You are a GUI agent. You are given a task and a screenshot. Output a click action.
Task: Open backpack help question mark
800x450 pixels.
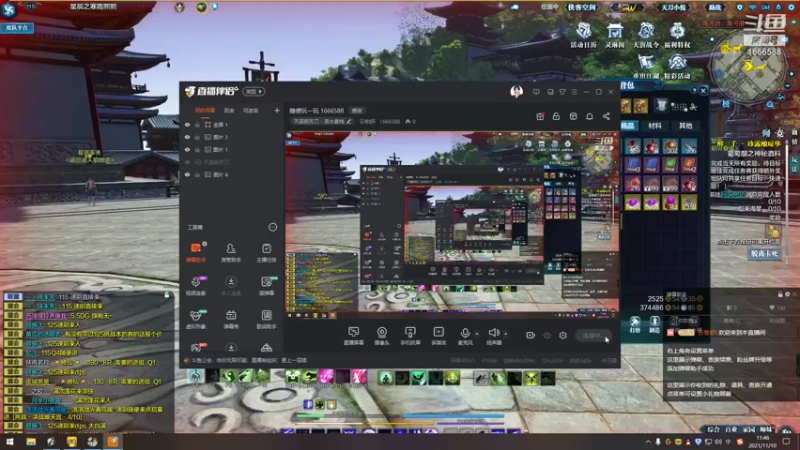click(694, 91)
